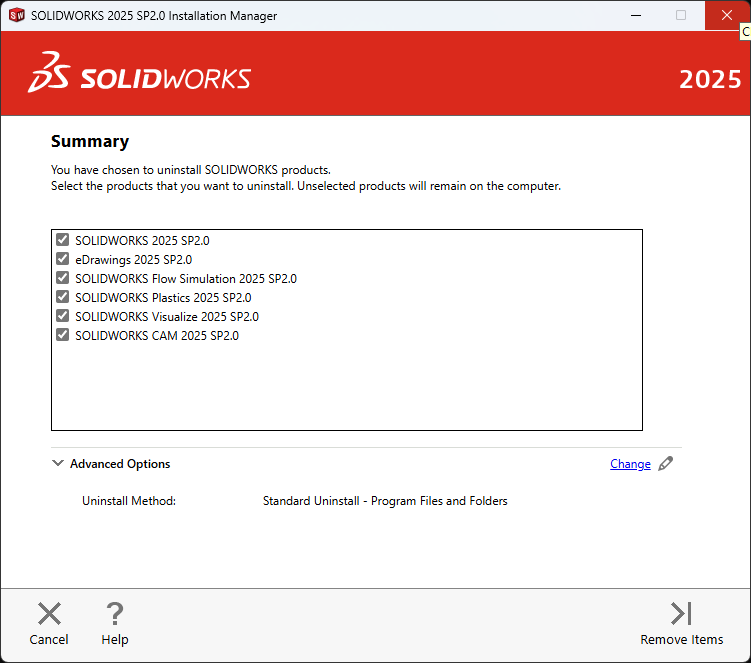The width and height of the screenshot is (751, 663).
Task: Deselect SOLIDWORKS Flow Simulation checkbox
Action: (63, 278)
